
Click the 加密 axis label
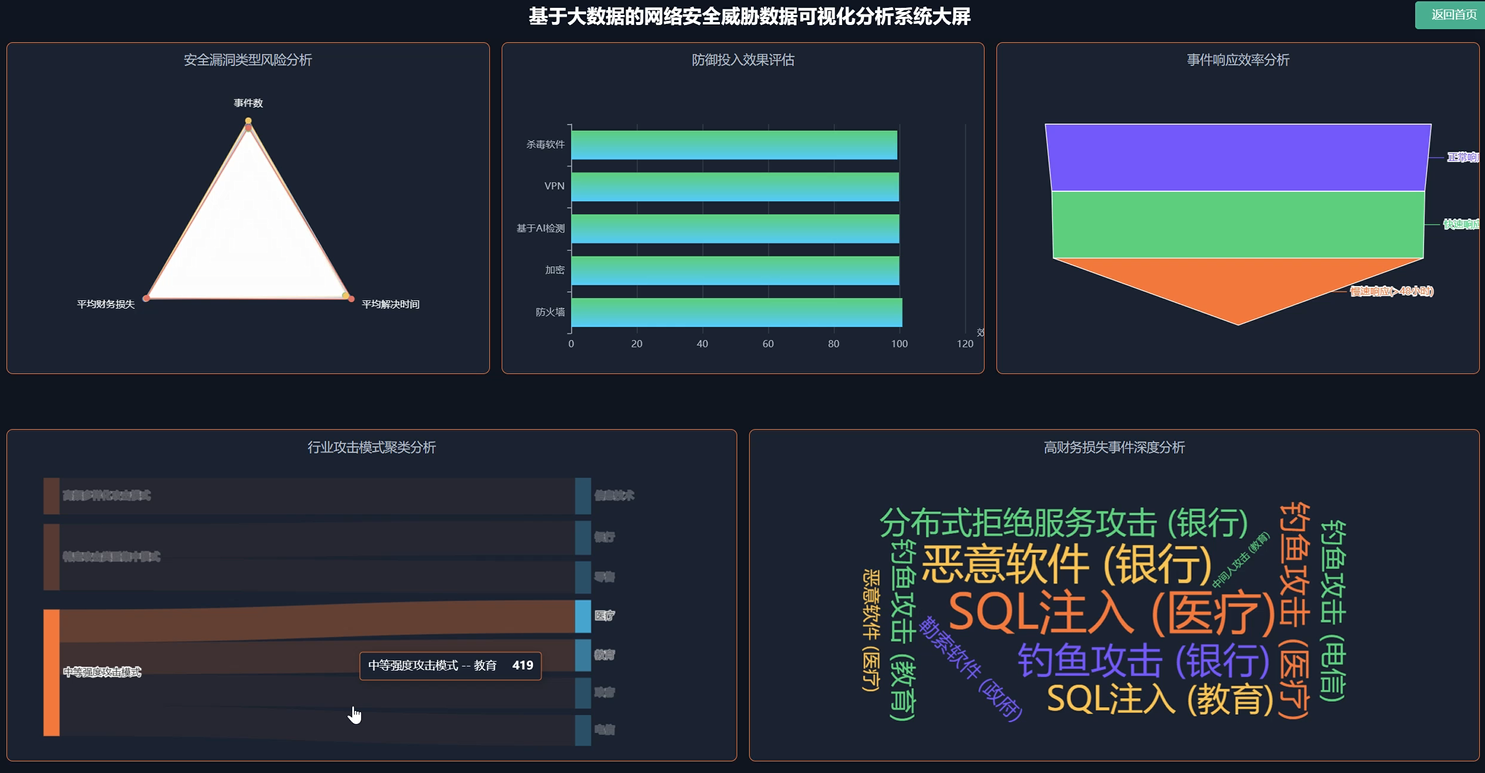pyautogui.click(x=554, y=270)
